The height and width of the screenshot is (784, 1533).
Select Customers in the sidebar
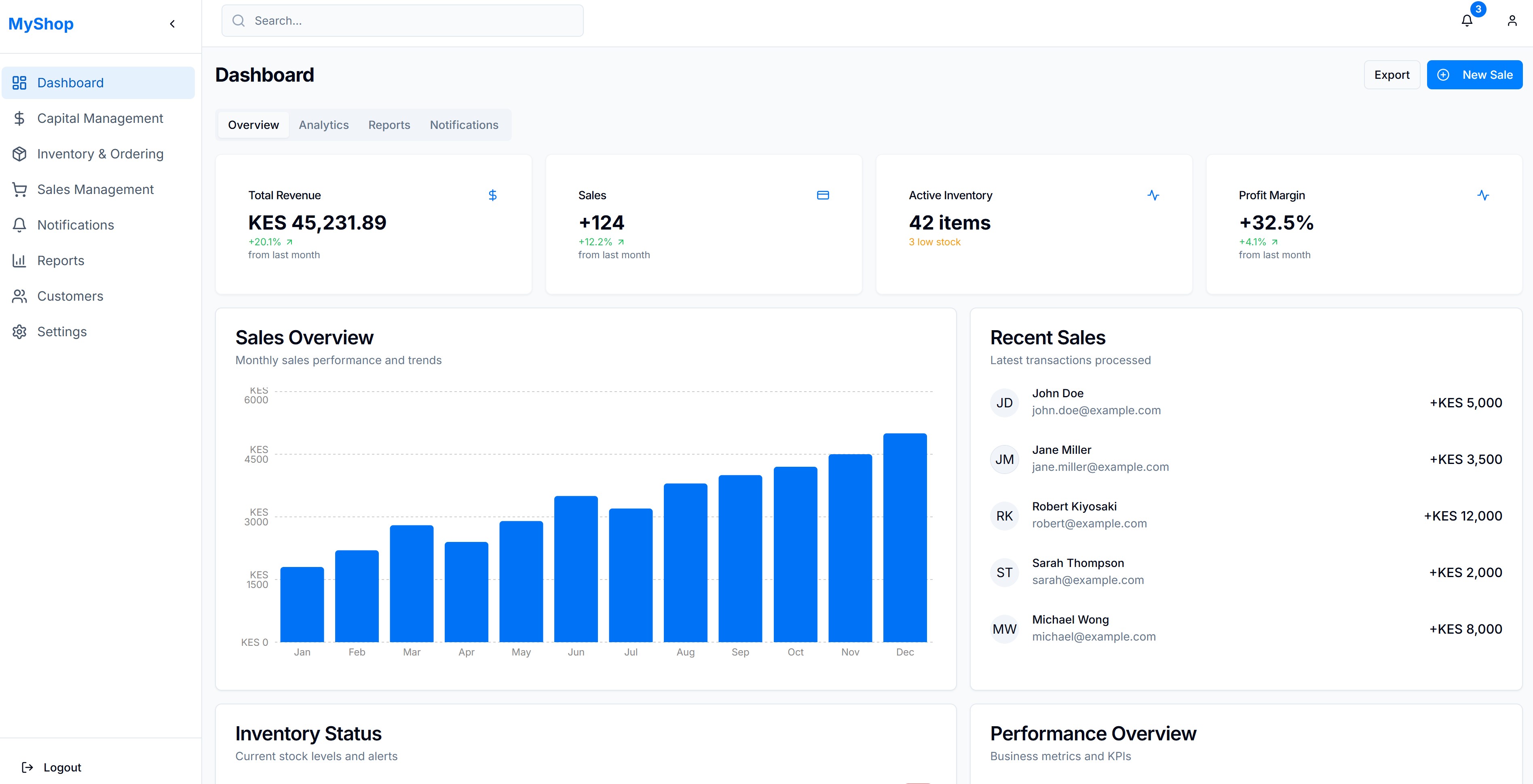tap(70, 296)
